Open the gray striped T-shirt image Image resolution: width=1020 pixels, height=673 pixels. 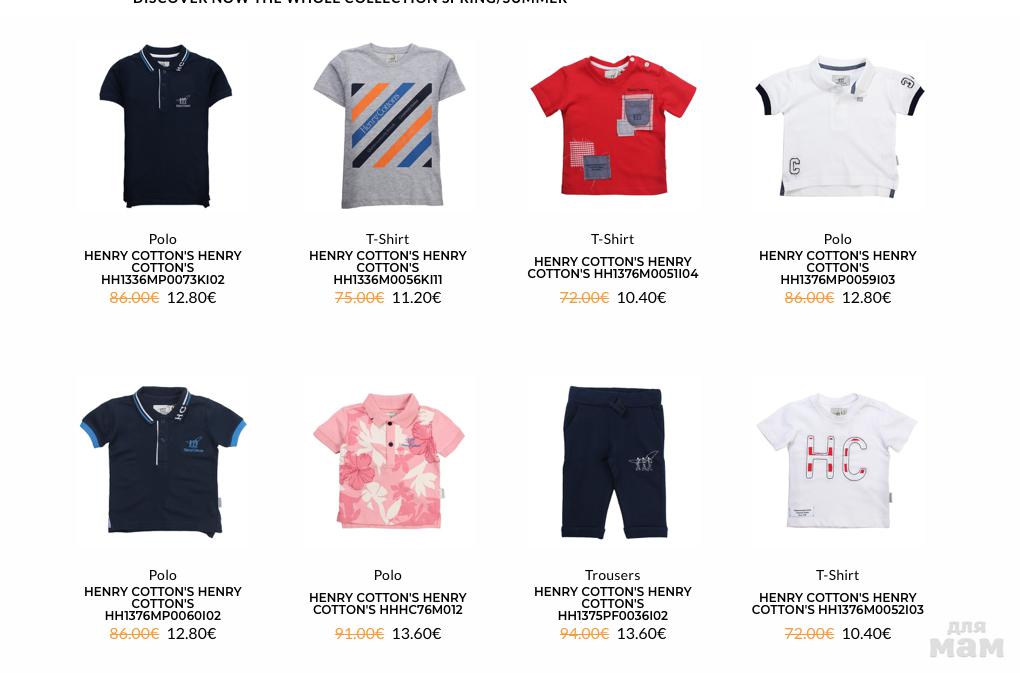coord(388,125)
